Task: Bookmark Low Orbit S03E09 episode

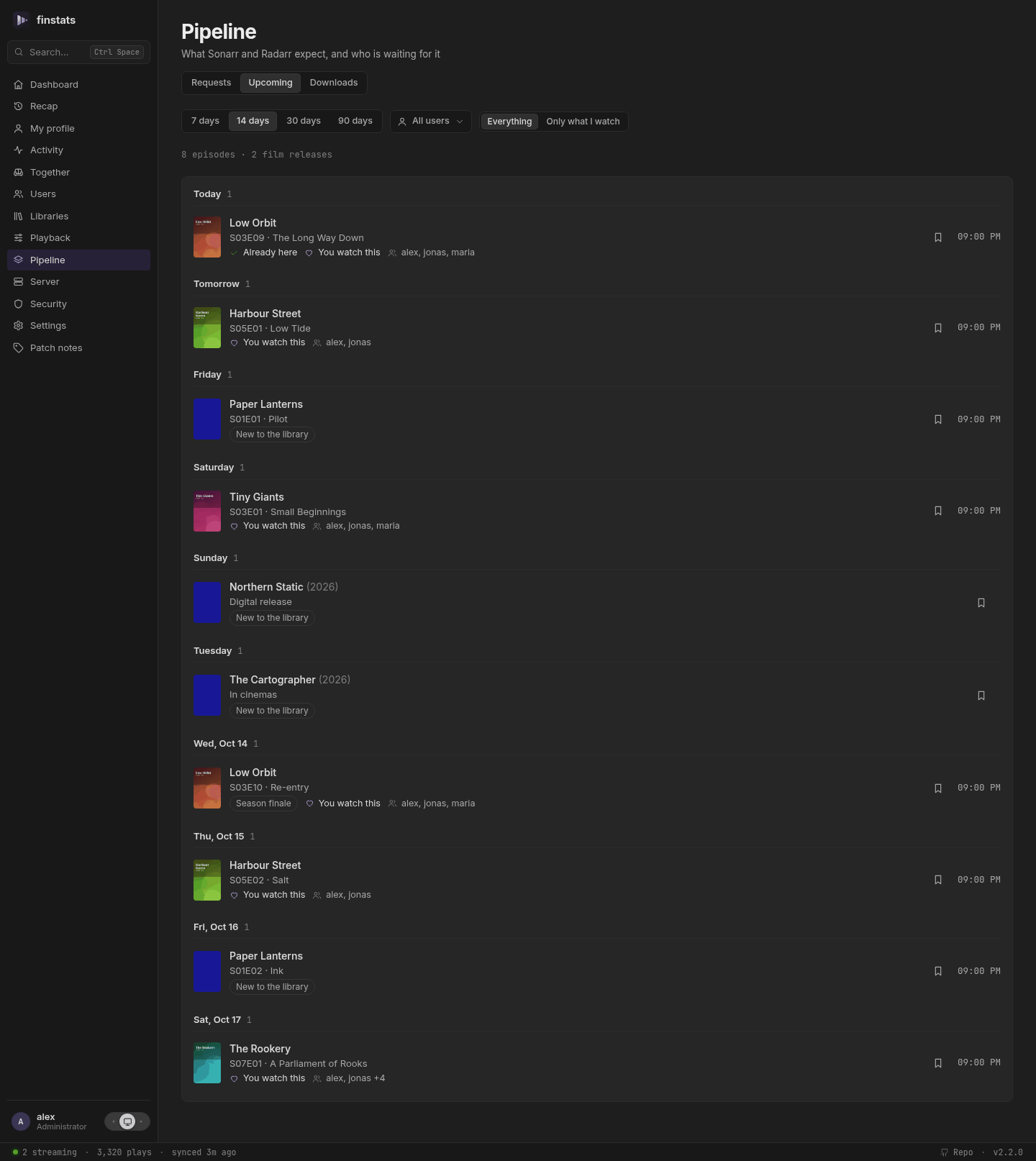Action: pyautogui.click(x=938, y=237)
